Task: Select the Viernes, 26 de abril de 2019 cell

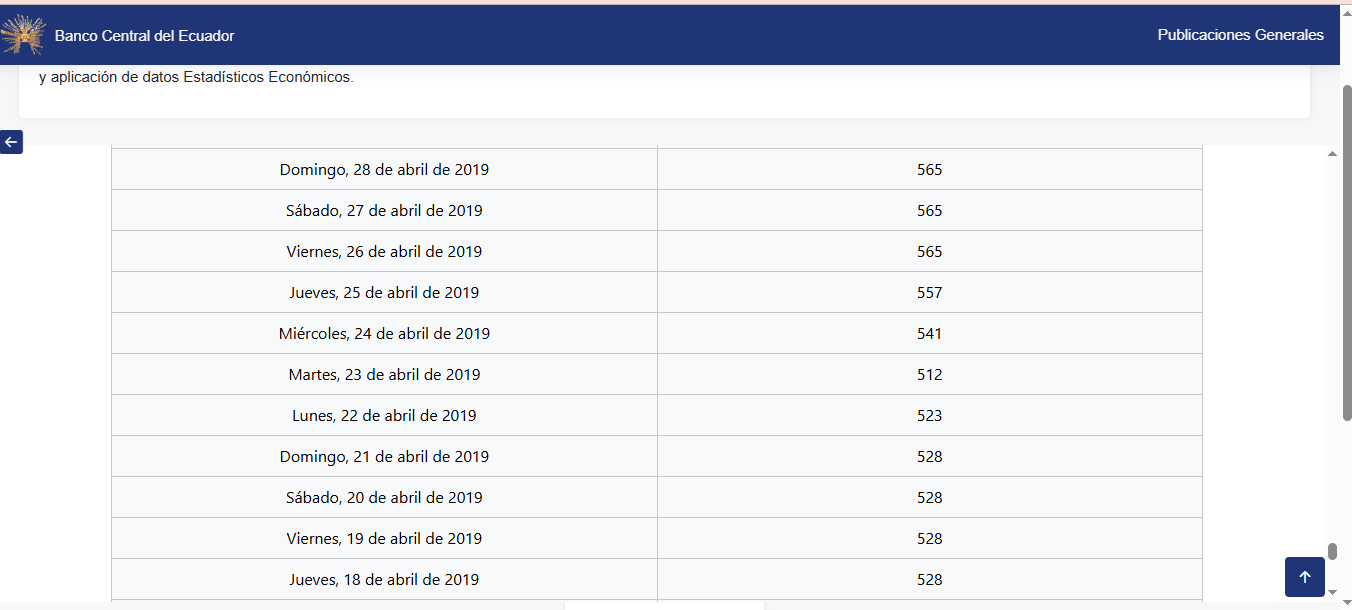Action: pos(384,252)
